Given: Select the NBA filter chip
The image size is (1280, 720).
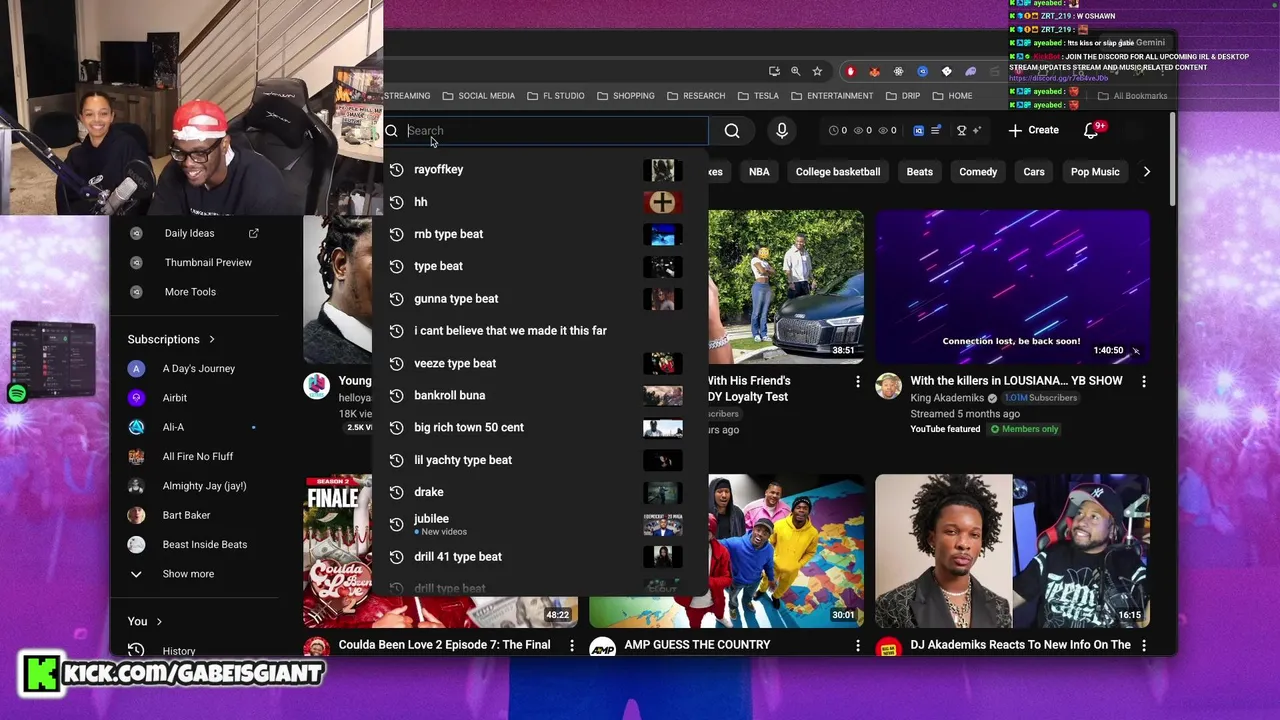Looking at the screenshot, I should 759,172.
